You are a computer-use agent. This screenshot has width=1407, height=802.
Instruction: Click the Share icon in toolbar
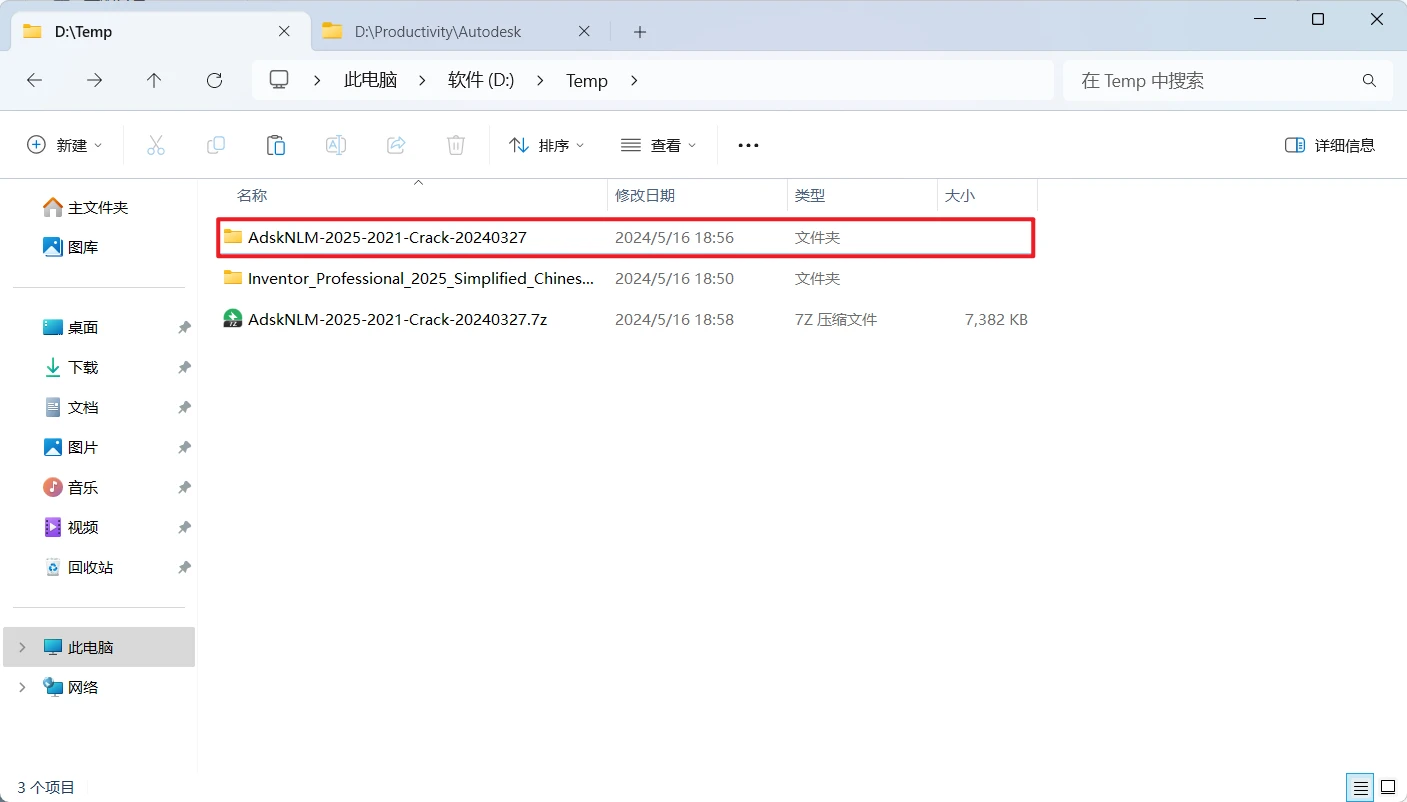coord(396,145)
